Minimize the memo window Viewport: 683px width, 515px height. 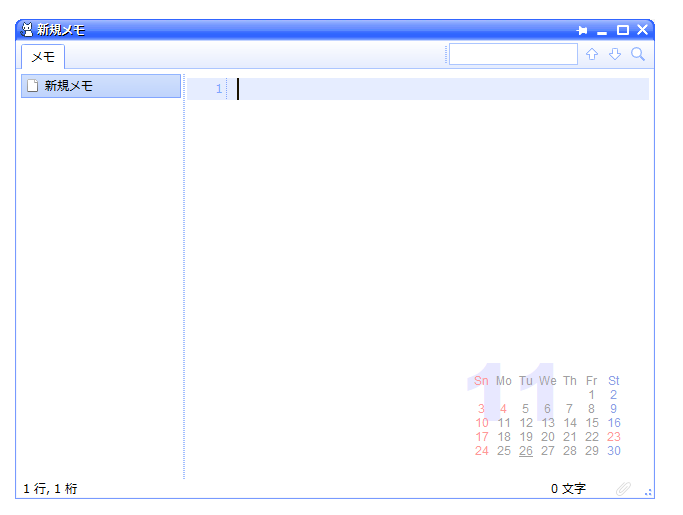[602, 30]
